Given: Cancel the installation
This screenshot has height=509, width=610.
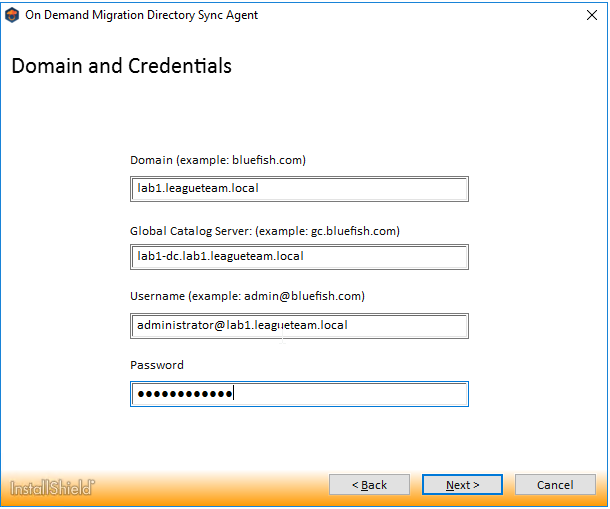Looking at the screenshot, I should pyautogui.click(x=555, y=484).
